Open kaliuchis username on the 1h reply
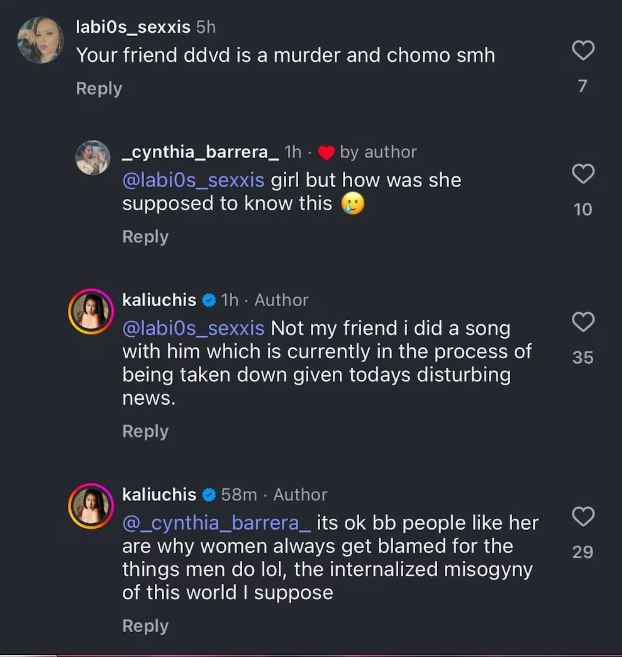Viewport: 622px width, 657px height. [159, 300]
